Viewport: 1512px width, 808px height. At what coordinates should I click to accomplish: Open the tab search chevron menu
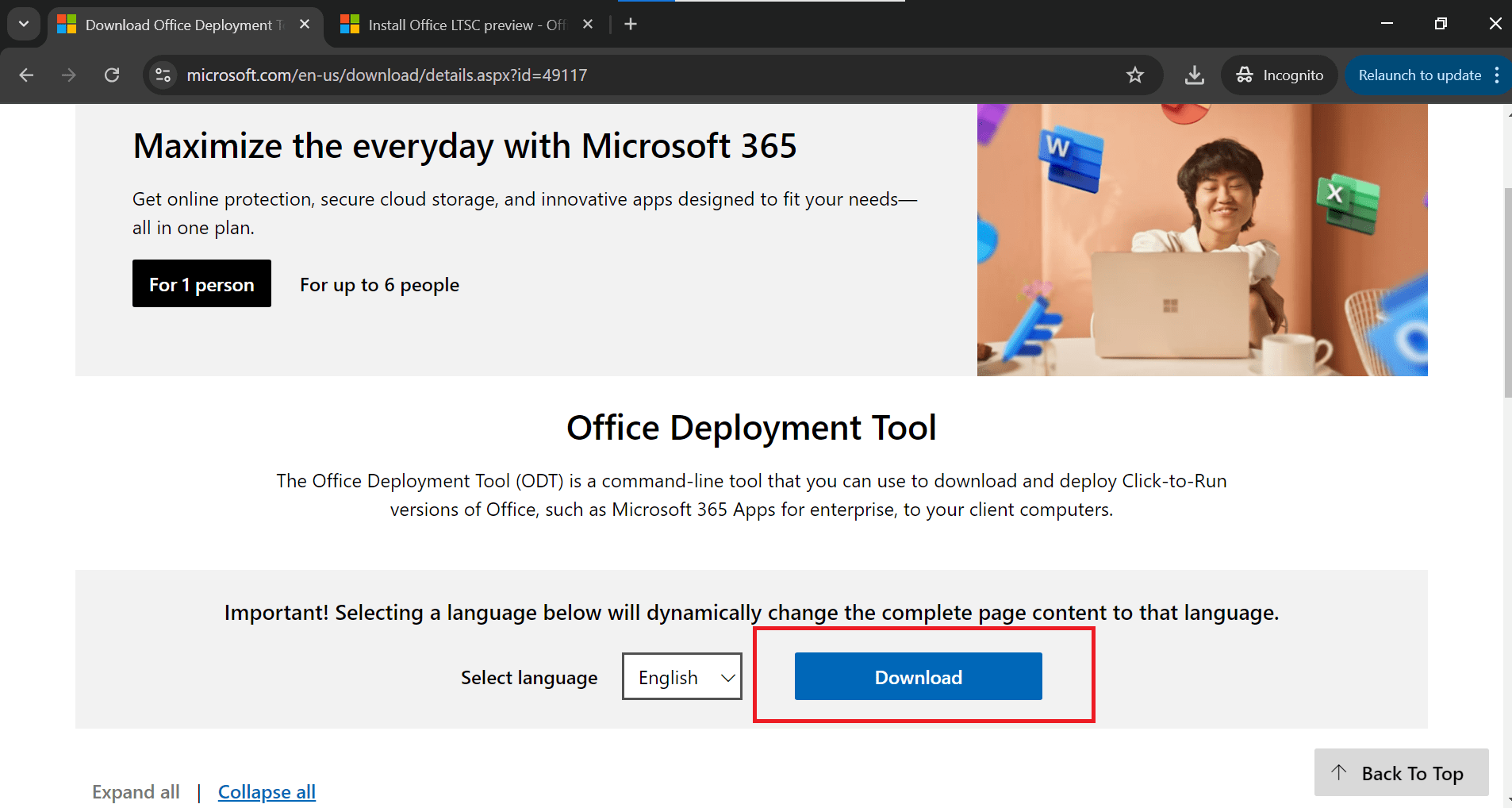23,24
